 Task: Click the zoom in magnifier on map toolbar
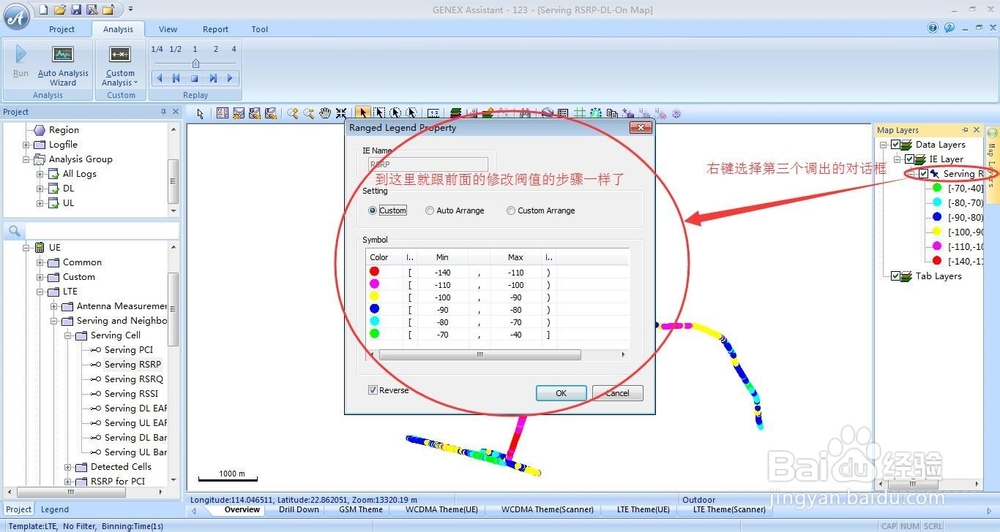(292, 113)
